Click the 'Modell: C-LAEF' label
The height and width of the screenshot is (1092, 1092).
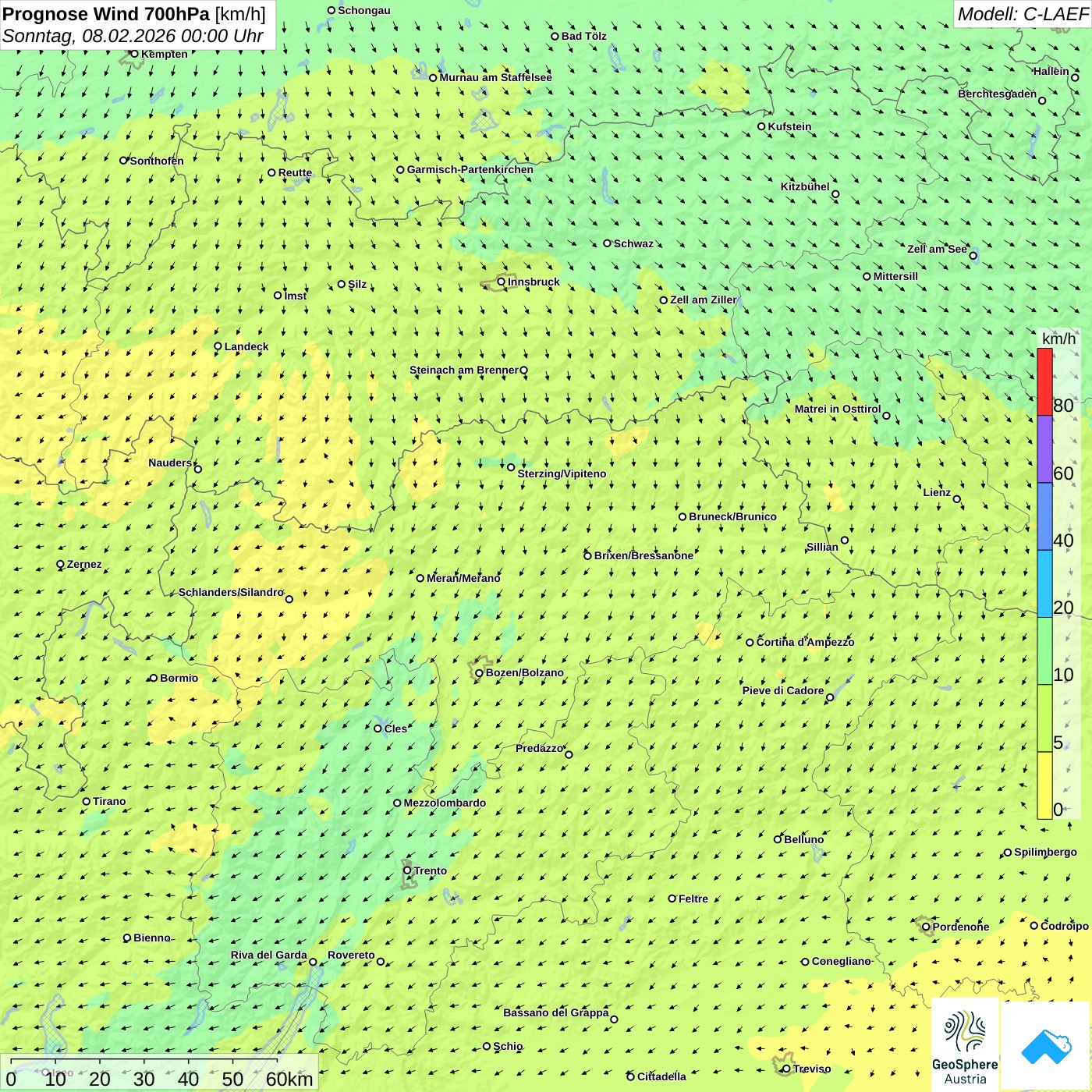(1023, 14)
